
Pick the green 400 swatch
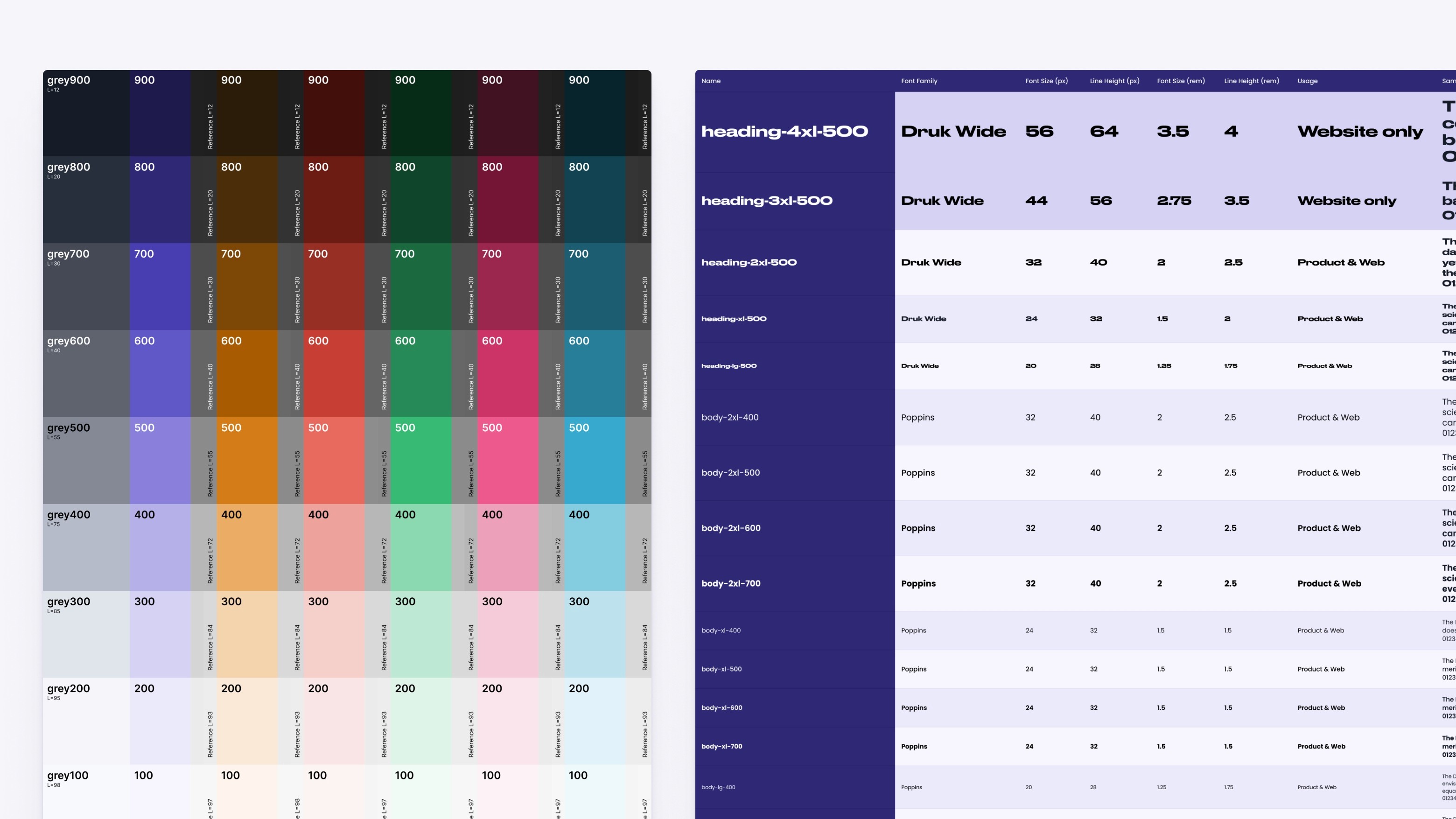click(422, 548)
